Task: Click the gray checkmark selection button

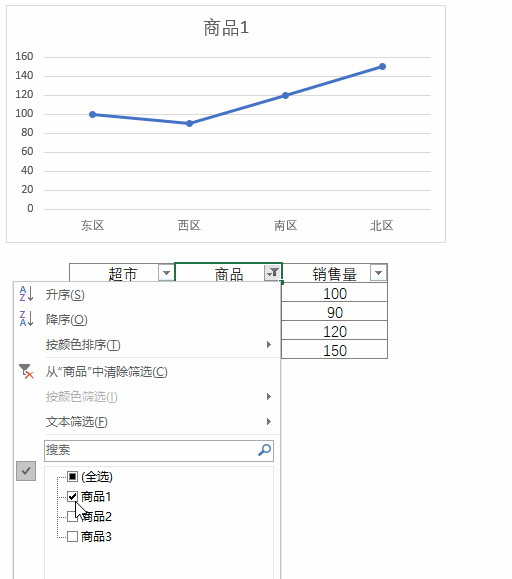Action: pos(26,471)
